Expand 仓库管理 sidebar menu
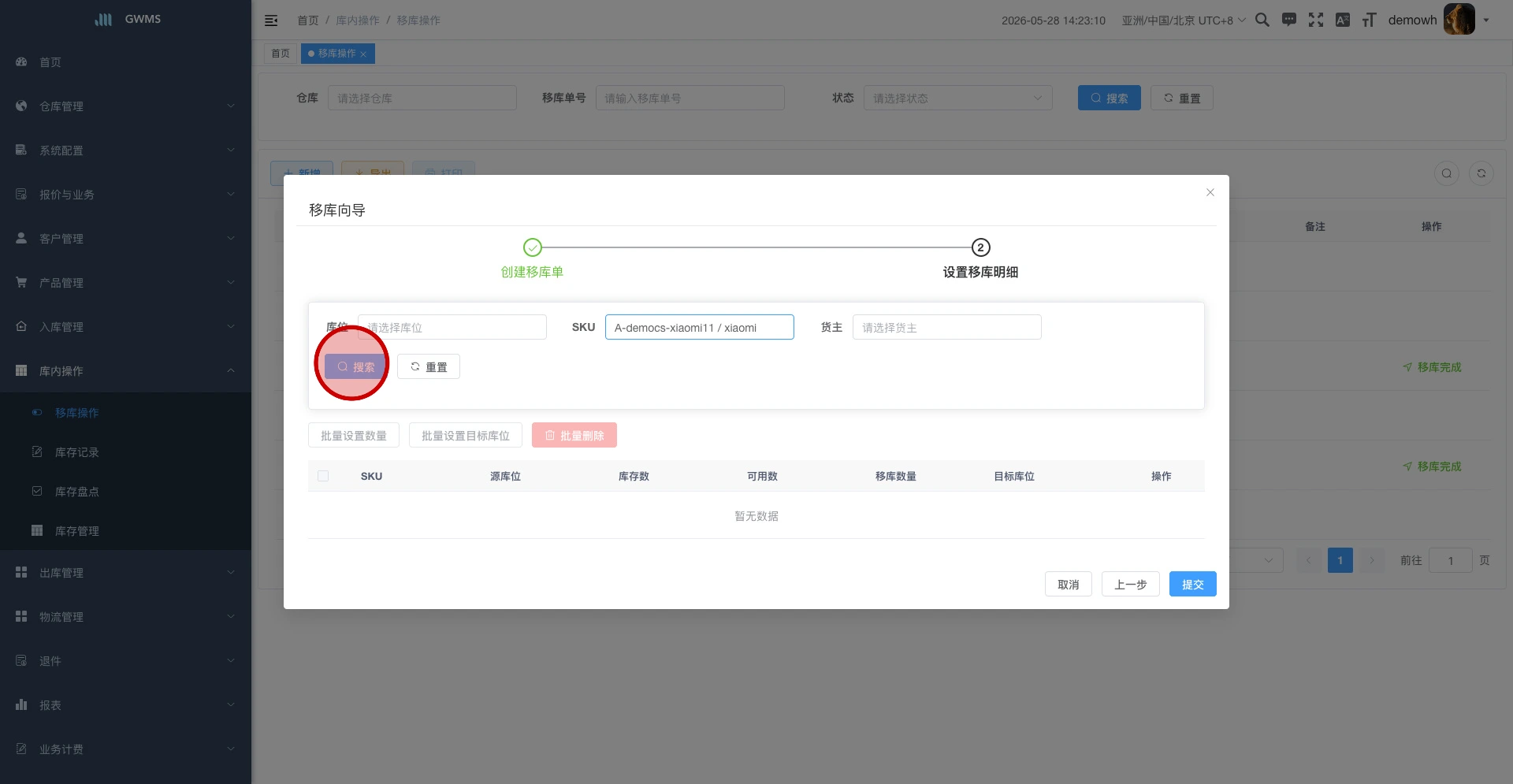 click(x=126, y=106)
